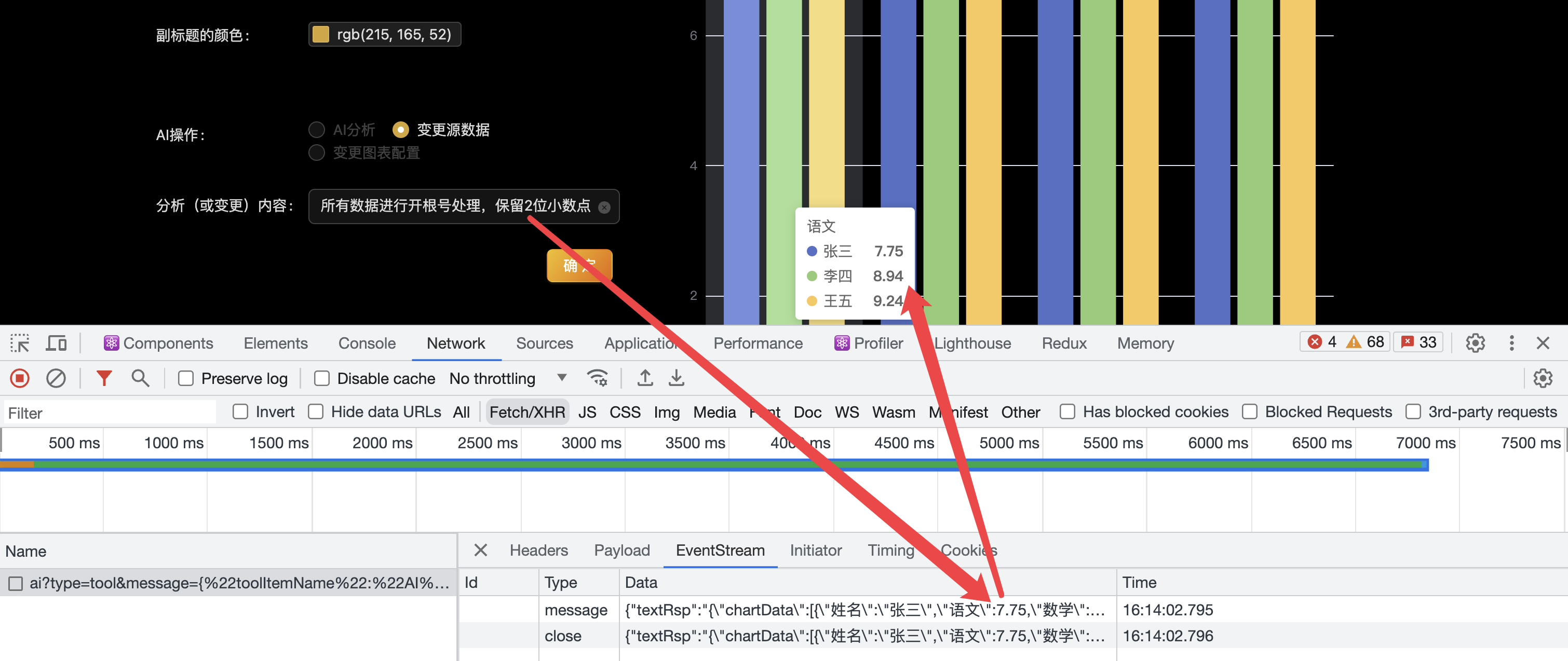Viewport: 1568px width, 661px height.
Task: Enable the Invert filter checkbox
Action: [x=240, y=411]
